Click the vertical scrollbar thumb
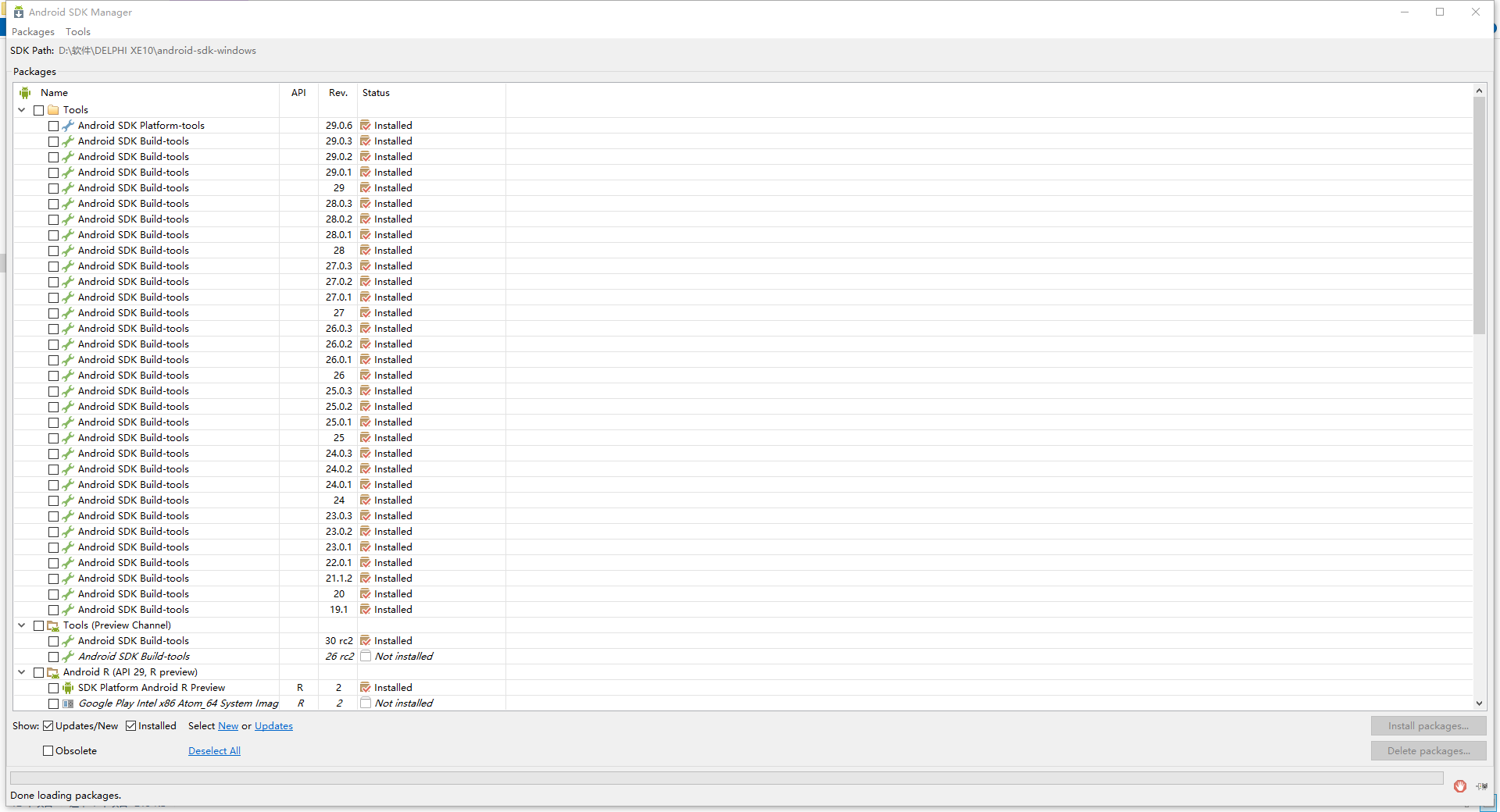The height and width of the screenshot is (812, 1500). 1479,216
